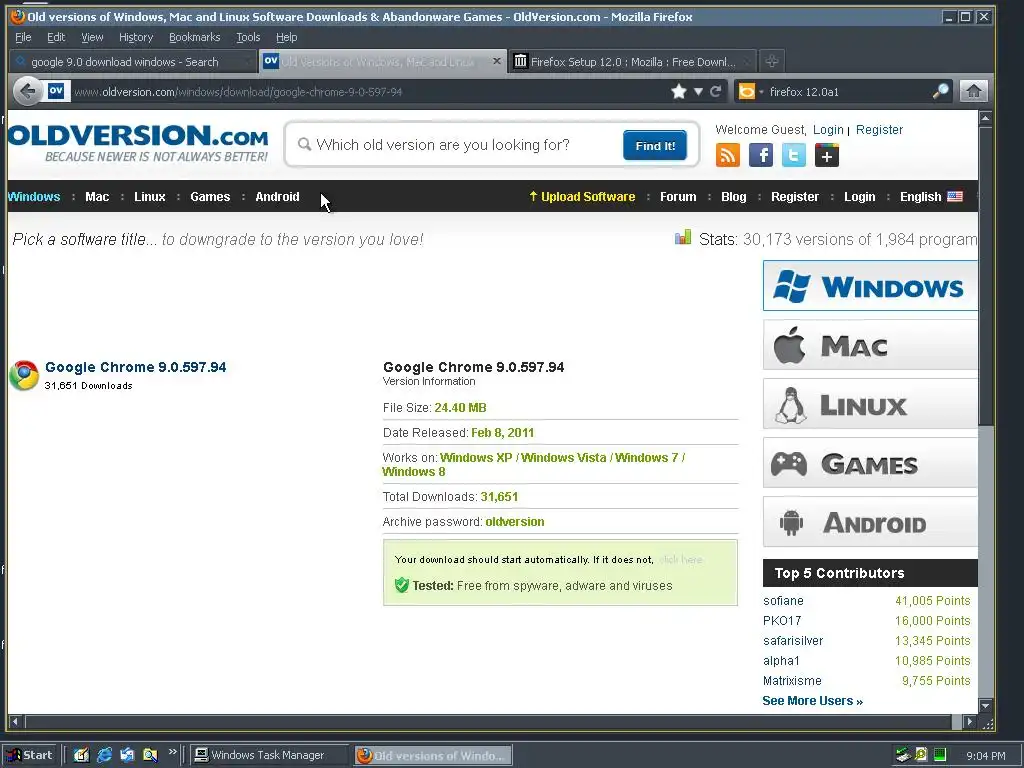This screenshot has height=768, width=1024.
Task: Open the Edit menu
Action: pyautogui.click(x=56, y=37)
